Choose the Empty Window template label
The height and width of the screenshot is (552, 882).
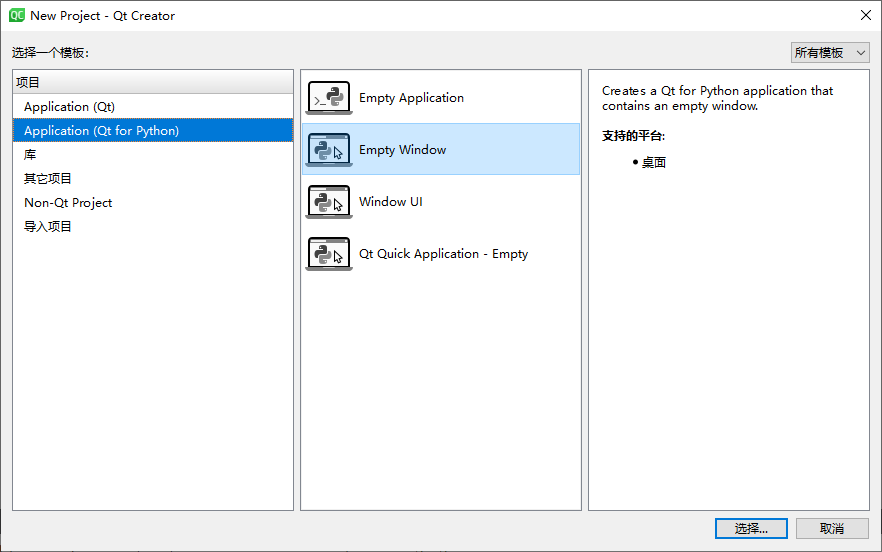402,150
